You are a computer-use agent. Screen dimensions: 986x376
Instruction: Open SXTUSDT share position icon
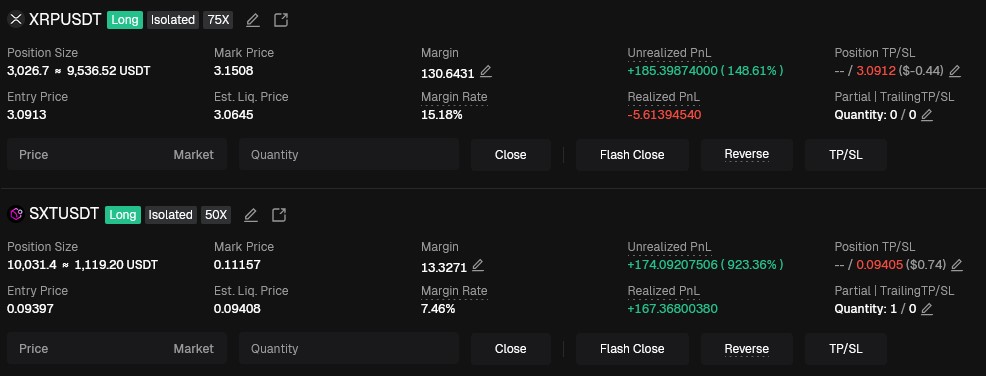279,215
